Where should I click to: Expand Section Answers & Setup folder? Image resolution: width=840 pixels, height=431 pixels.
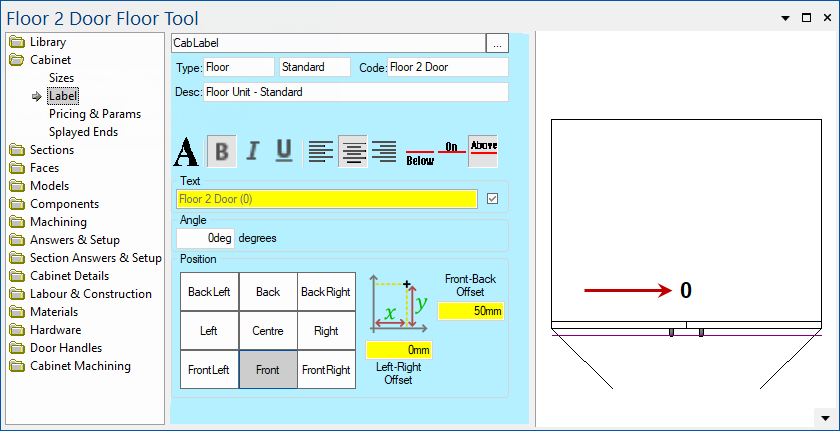(86, 258)
